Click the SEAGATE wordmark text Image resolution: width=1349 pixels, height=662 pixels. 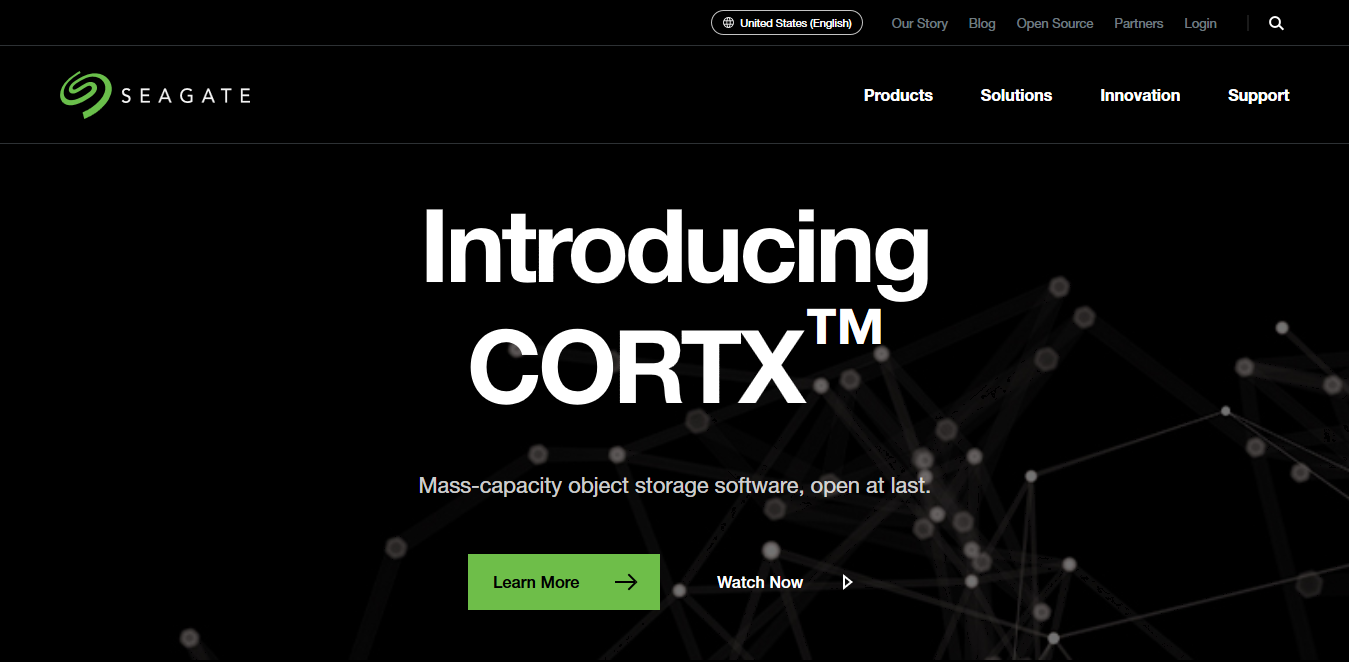point(185,96)
